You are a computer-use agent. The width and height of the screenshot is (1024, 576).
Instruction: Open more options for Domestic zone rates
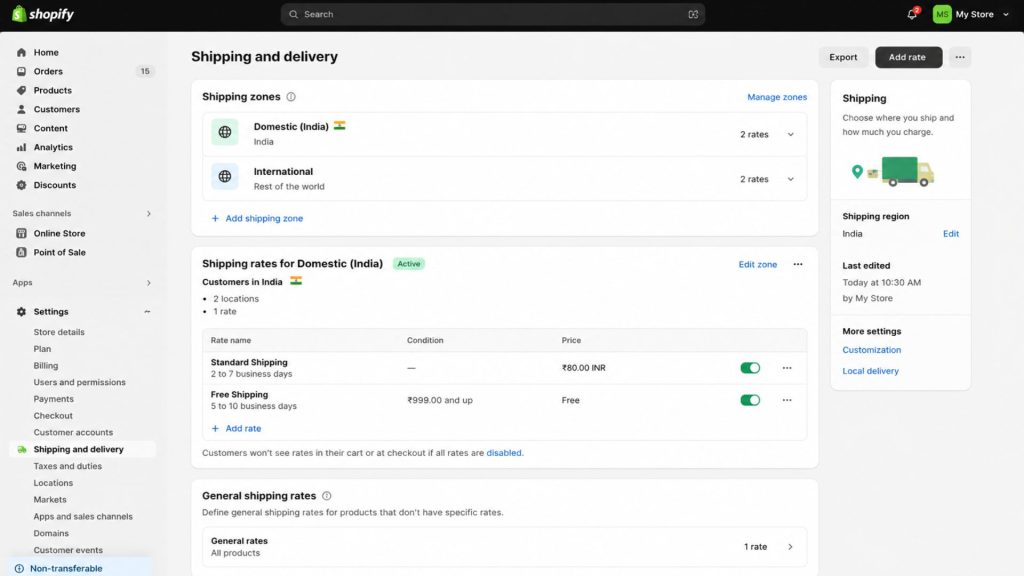[x=797, y=264]
